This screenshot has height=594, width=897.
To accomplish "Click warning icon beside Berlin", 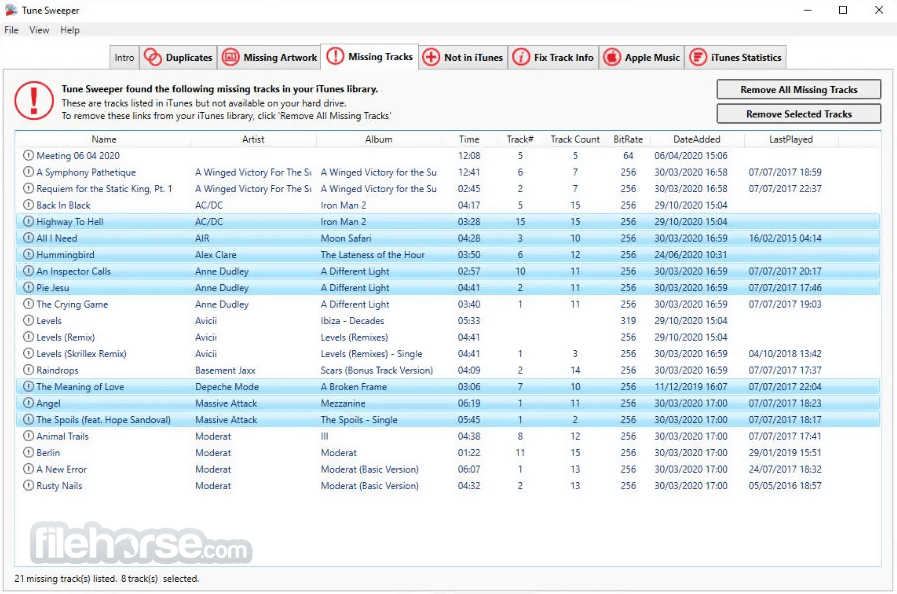I will pos(28,452).
